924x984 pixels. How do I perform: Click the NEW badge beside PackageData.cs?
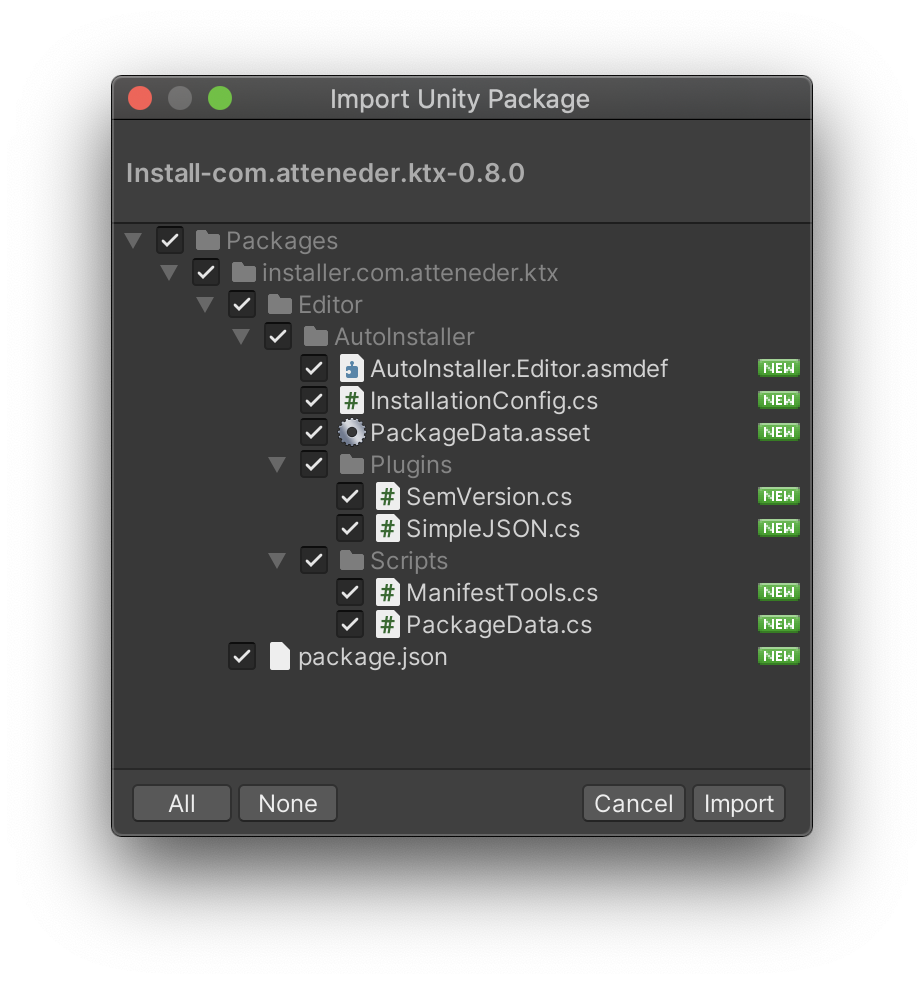coord(778,624)
